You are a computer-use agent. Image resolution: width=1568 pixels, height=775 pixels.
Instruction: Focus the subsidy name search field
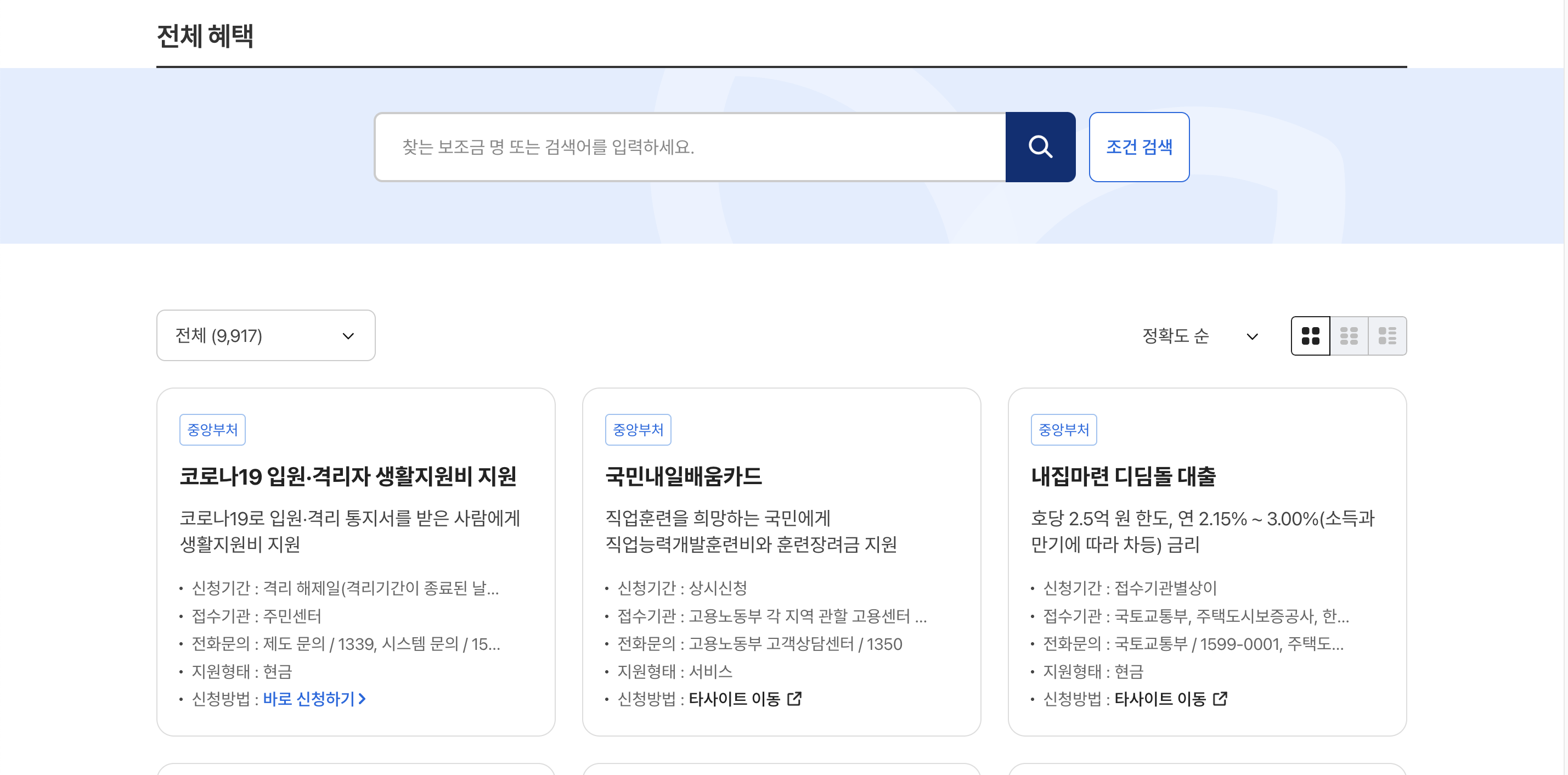tap(690, 147)
